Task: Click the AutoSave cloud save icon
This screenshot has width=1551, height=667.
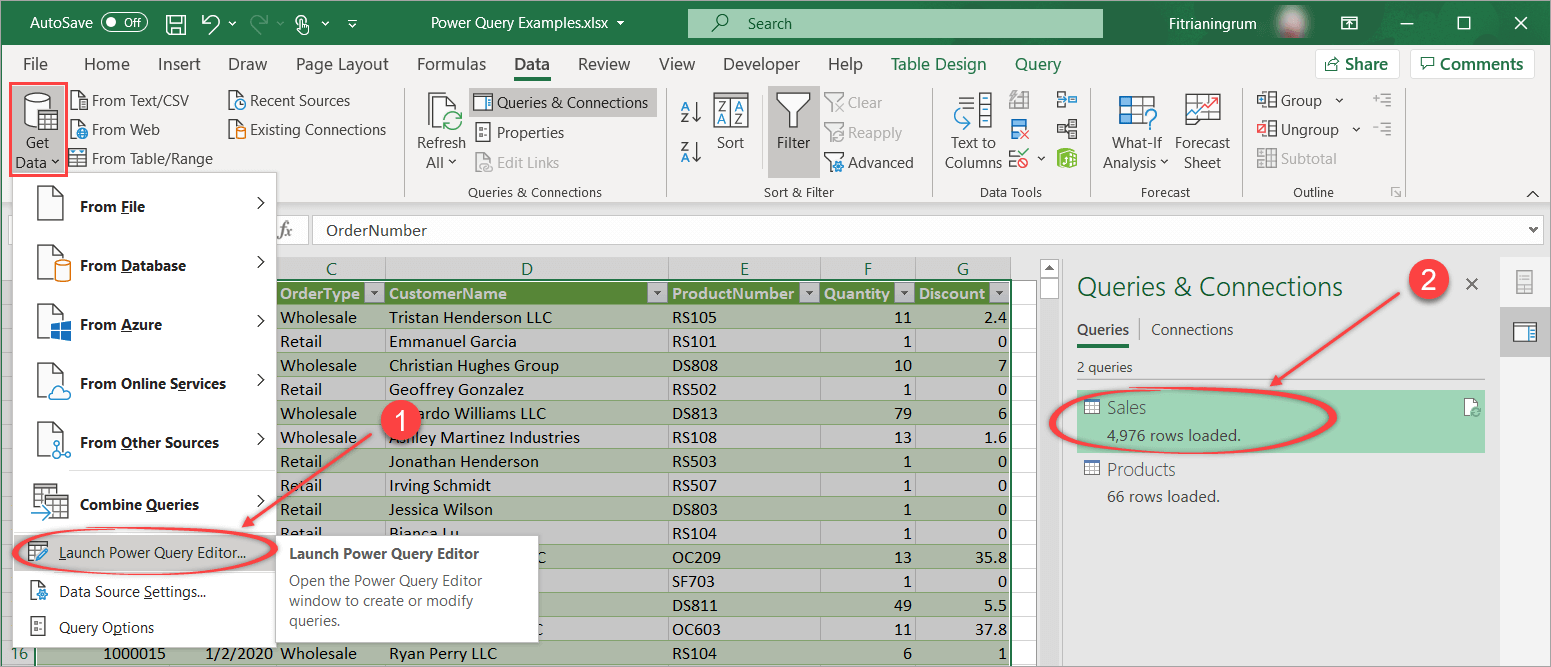Action: point(176,24)
